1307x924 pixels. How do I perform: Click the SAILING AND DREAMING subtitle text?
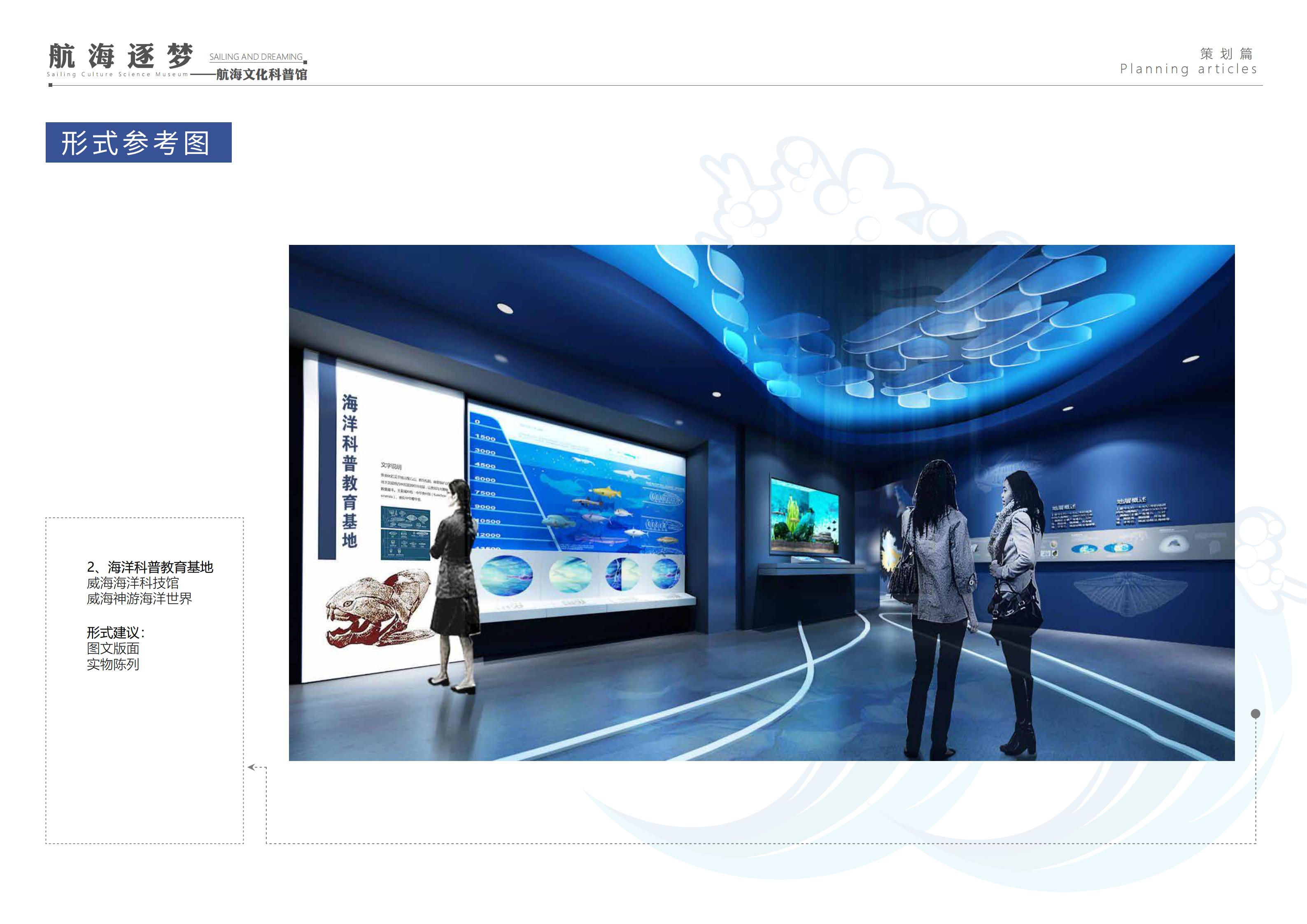256,57
